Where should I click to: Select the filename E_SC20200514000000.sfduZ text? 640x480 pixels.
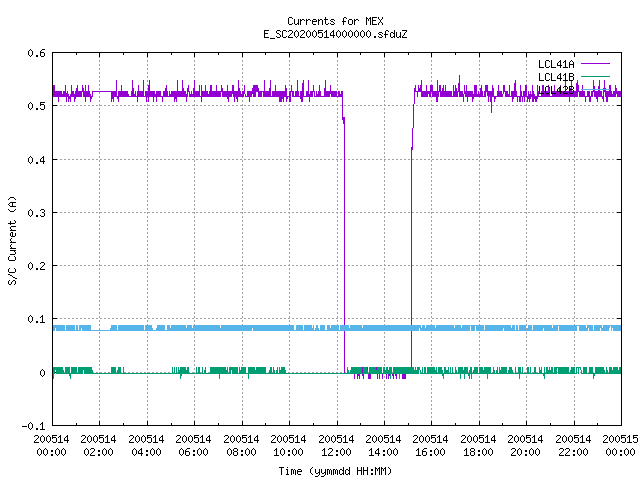pyautogui.click(x=335, y=34)
